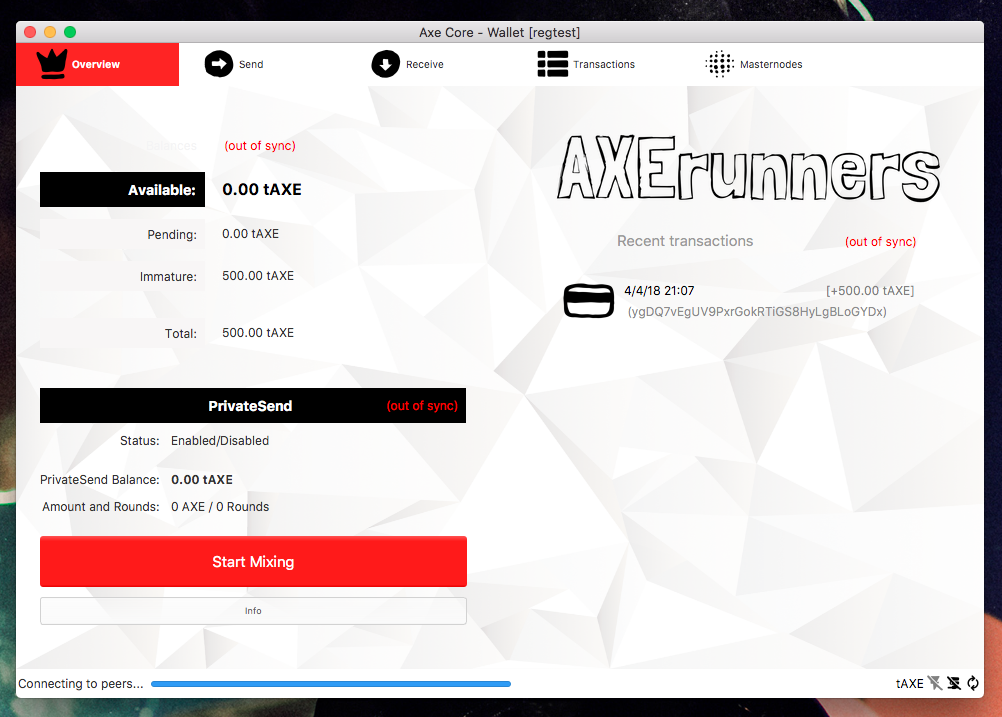The image size is (1002, 717).
Task: Click the mixing-disabled status icon
Action: pyautogui.click(x=935, y=683)
